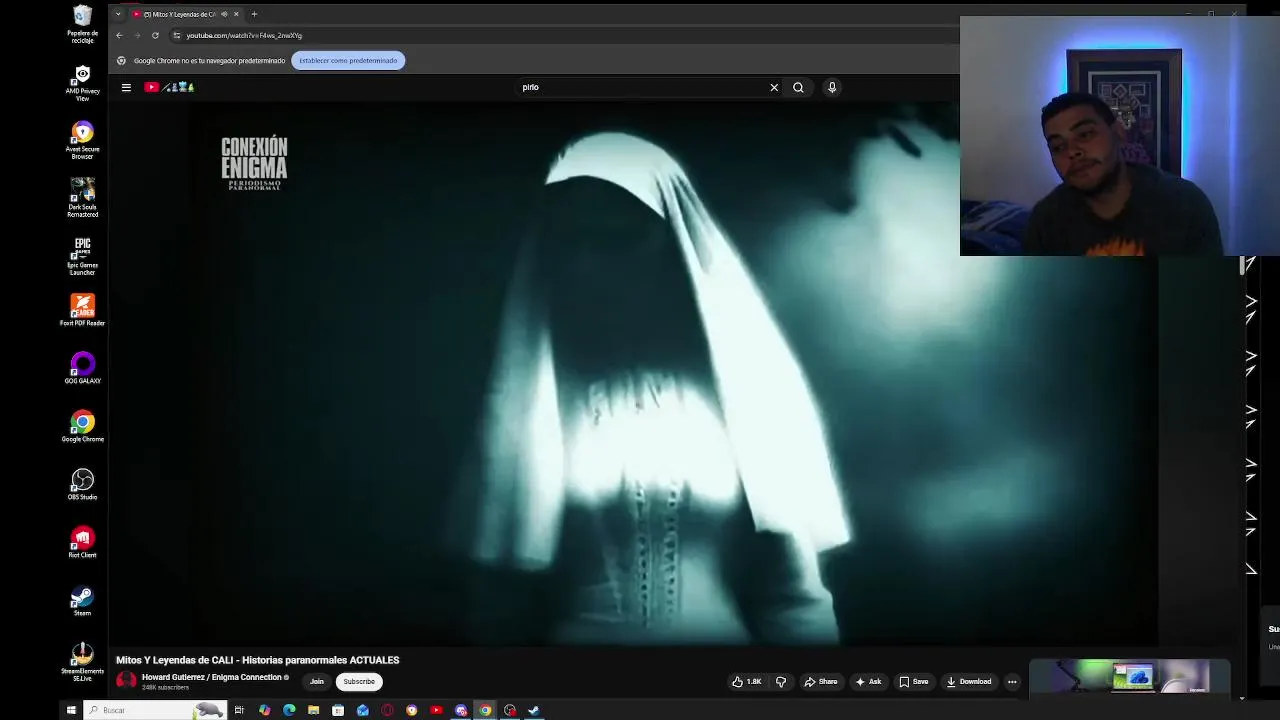Screen dimensions: 1280x720
Task: Download the video
Action: coord(968,682)
